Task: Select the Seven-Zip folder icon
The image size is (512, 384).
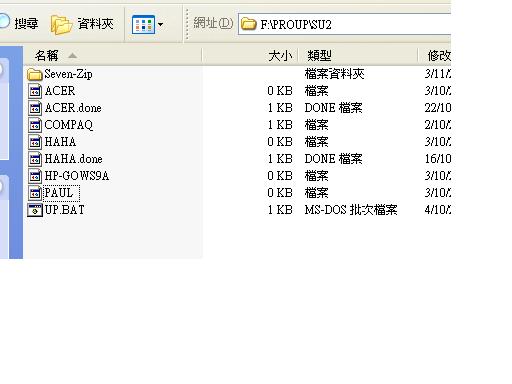Action: click(35, 74)
